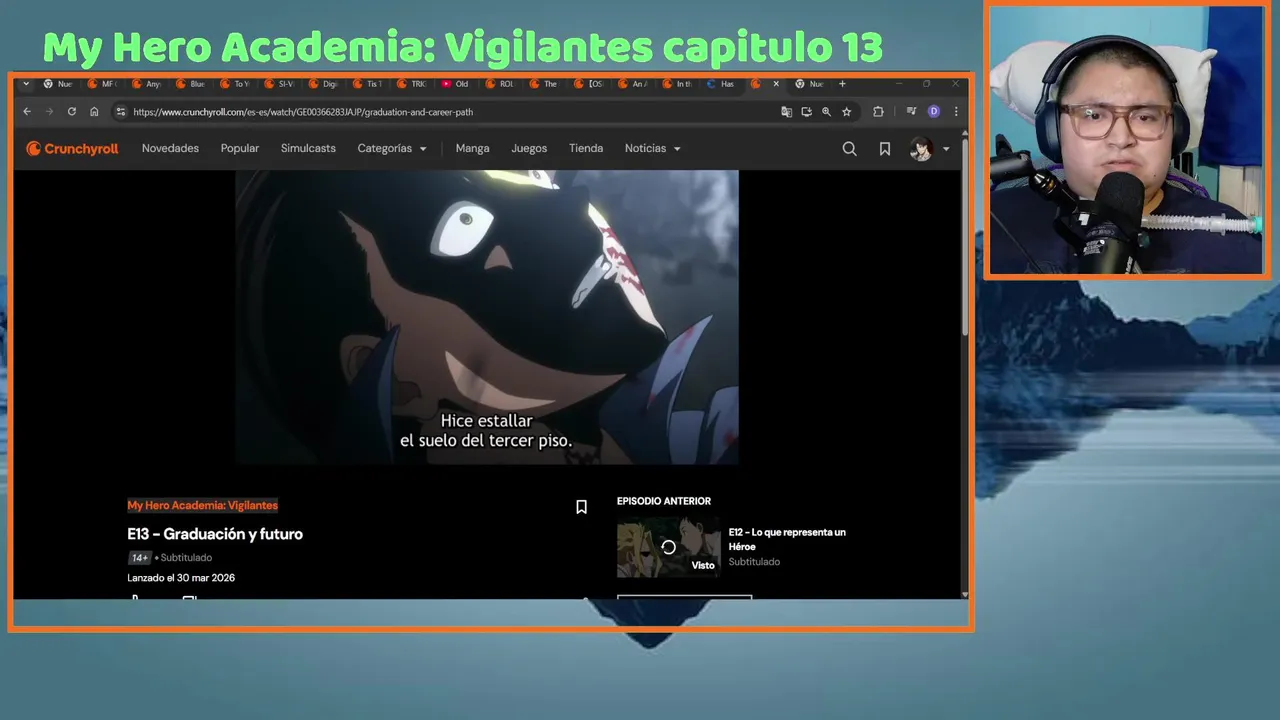Image resolution: width=1280 pixels, height=720 pixels.
Task: Add episode to watchlist bookmark icon
Action: coord(581,507)
